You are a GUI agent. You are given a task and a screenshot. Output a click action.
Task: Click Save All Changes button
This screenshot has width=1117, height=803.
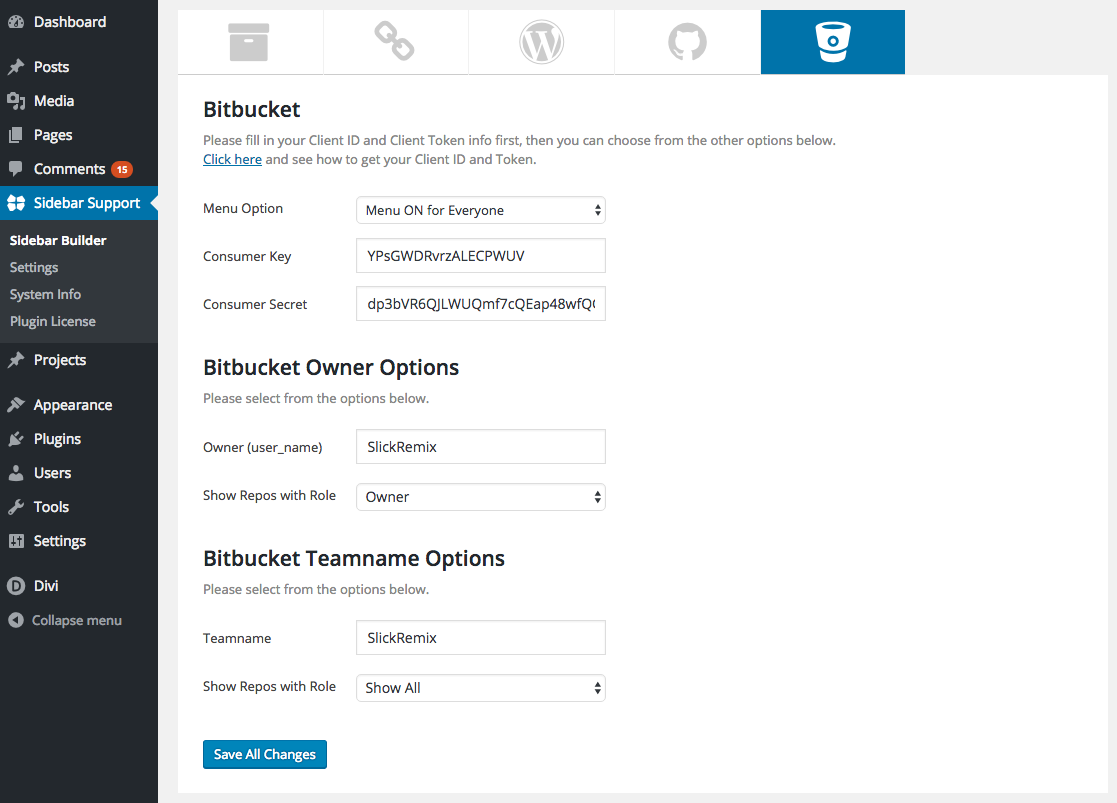coord(265,755)
